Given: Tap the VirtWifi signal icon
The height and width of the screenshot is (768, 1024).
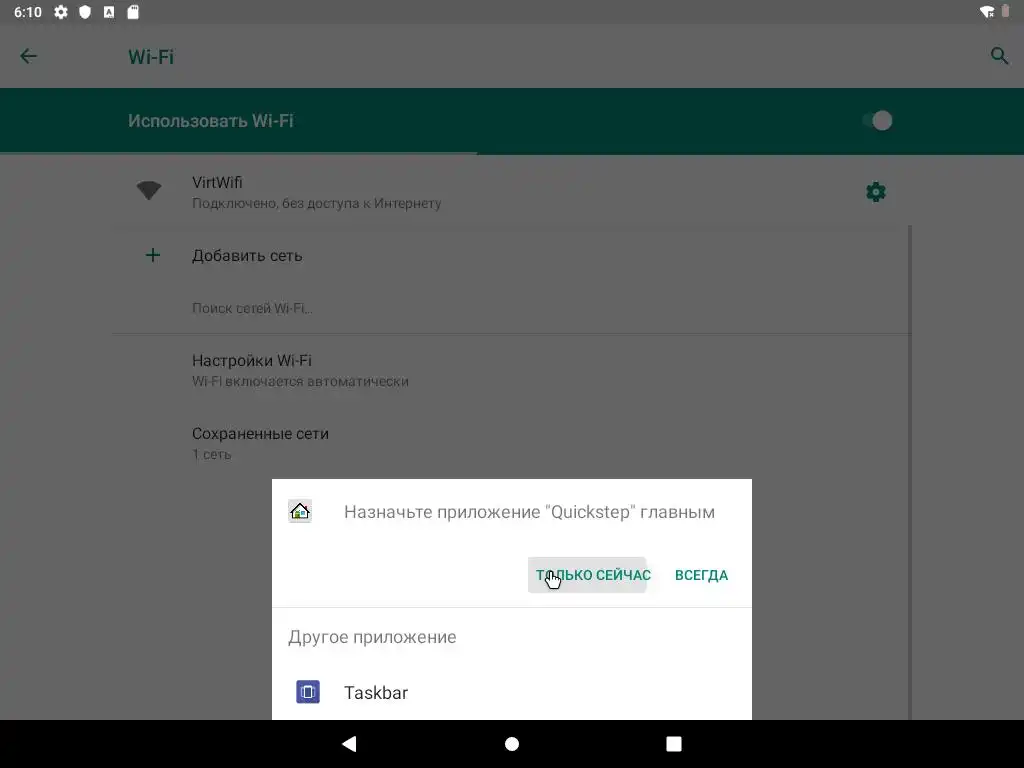Looking at the screenshot, I should (149, 191).
